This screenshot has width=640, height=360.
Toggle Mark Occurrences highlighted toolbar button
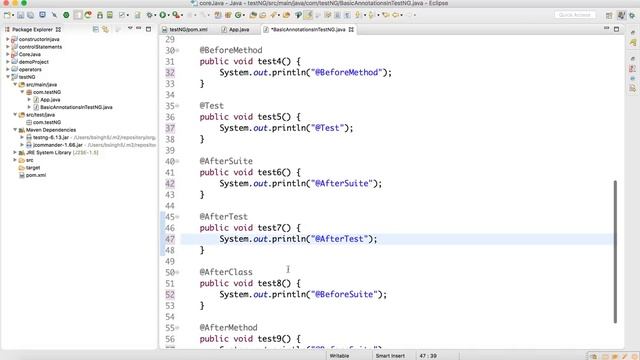308,15
